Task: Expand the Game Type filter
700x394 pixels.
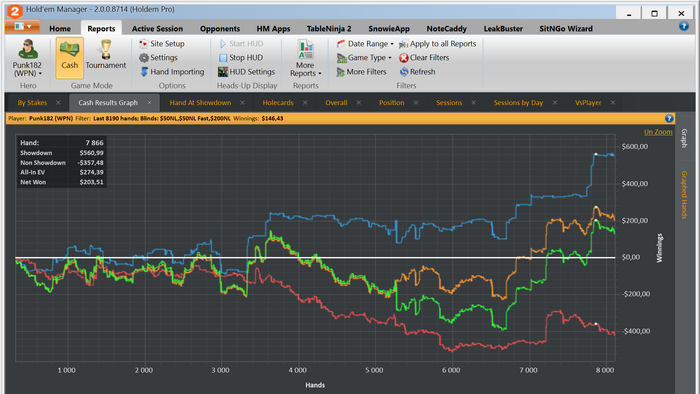Action: click(x=364, y=58)
